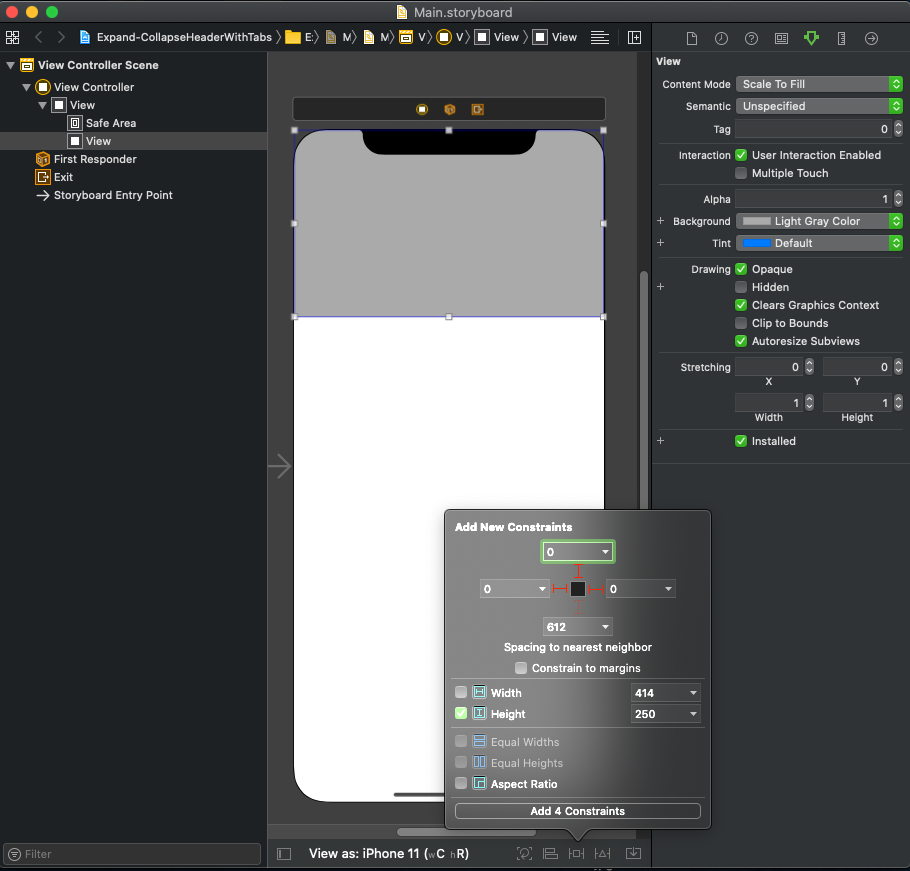
Task: Open the Content Mode dropdown
Action: (x=818, y=84)
